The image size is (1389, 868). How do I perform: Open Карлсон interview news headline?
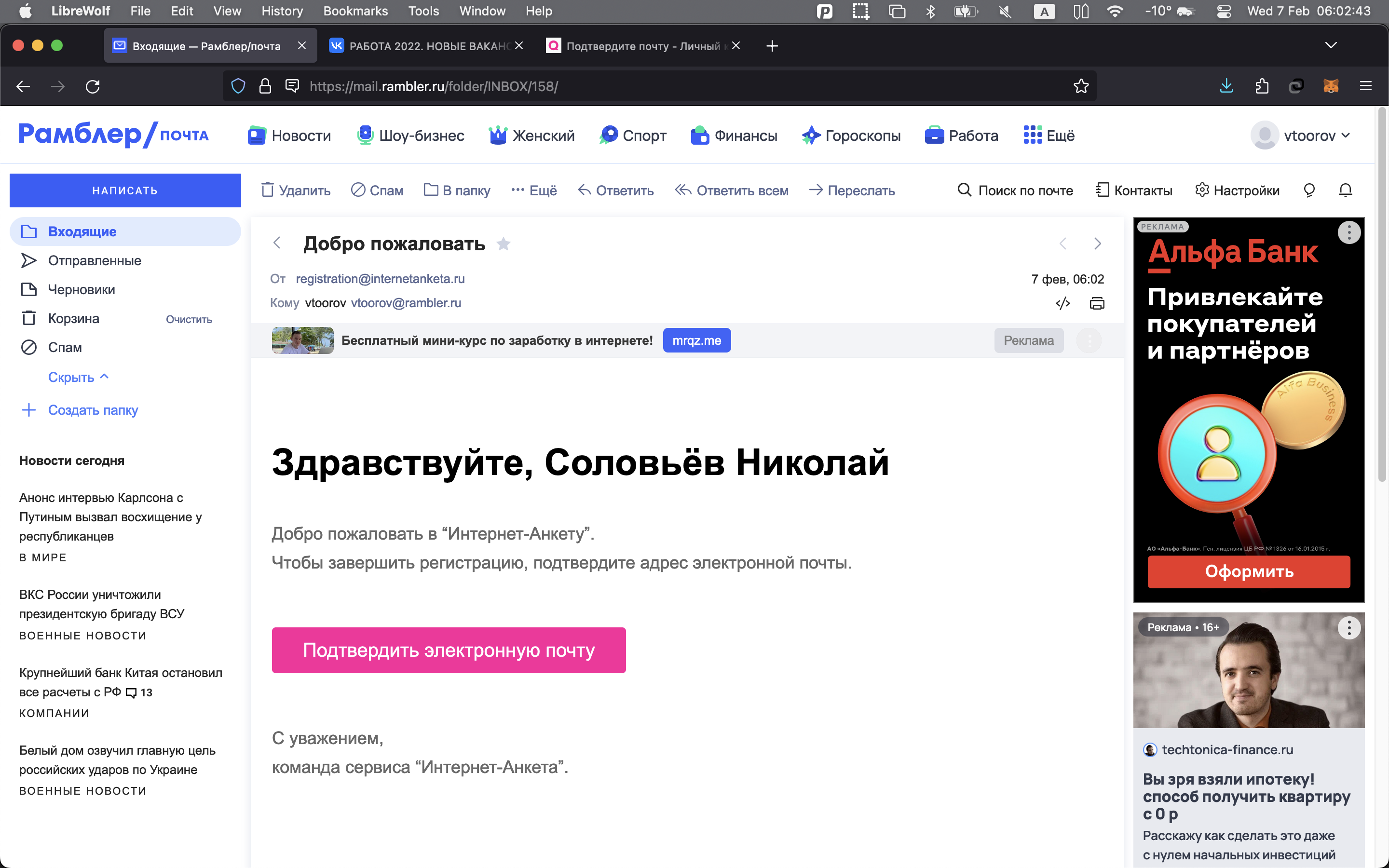click(110, 516)
